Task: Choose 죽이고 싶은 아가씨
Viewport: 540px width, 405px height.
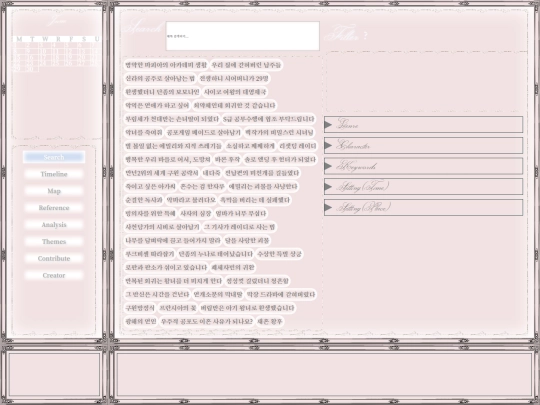Action: pyautogui.click(x=150, y=186)
